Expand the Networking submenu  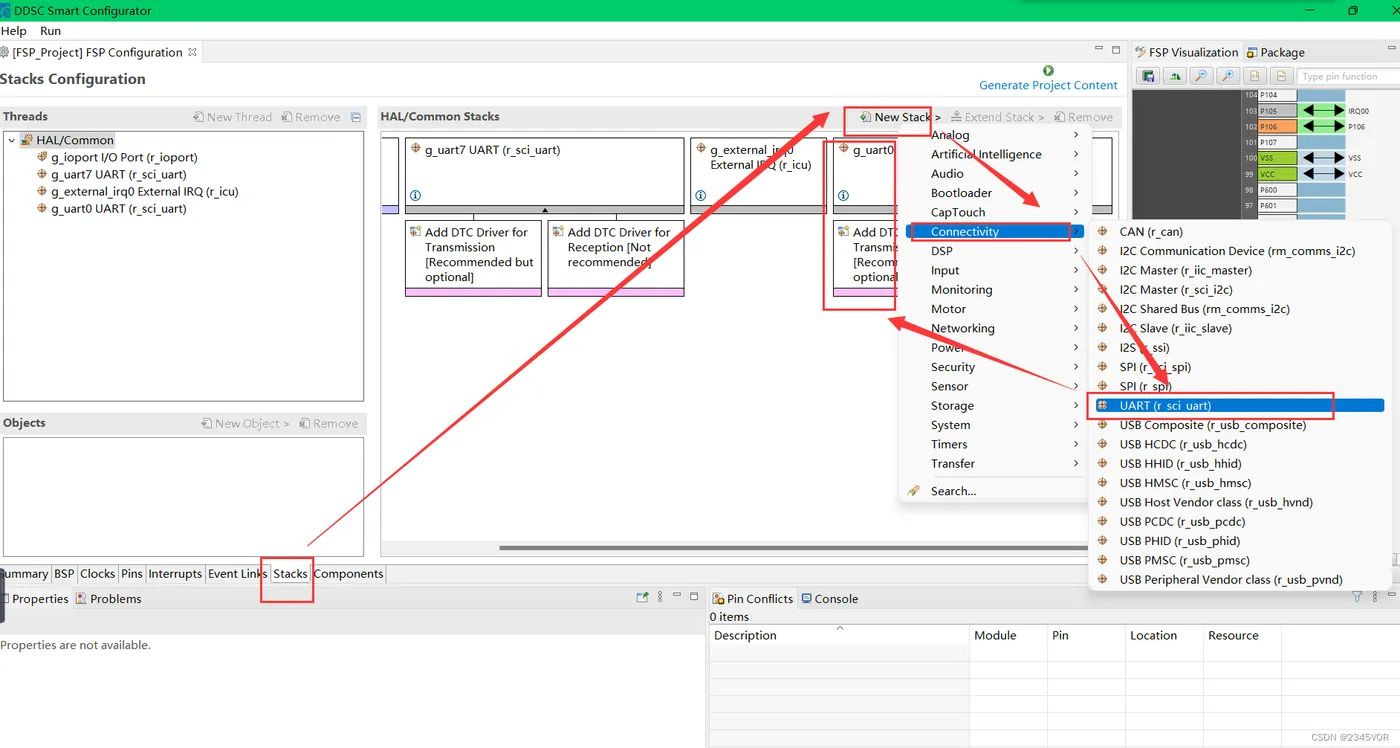pos(1076,328)
